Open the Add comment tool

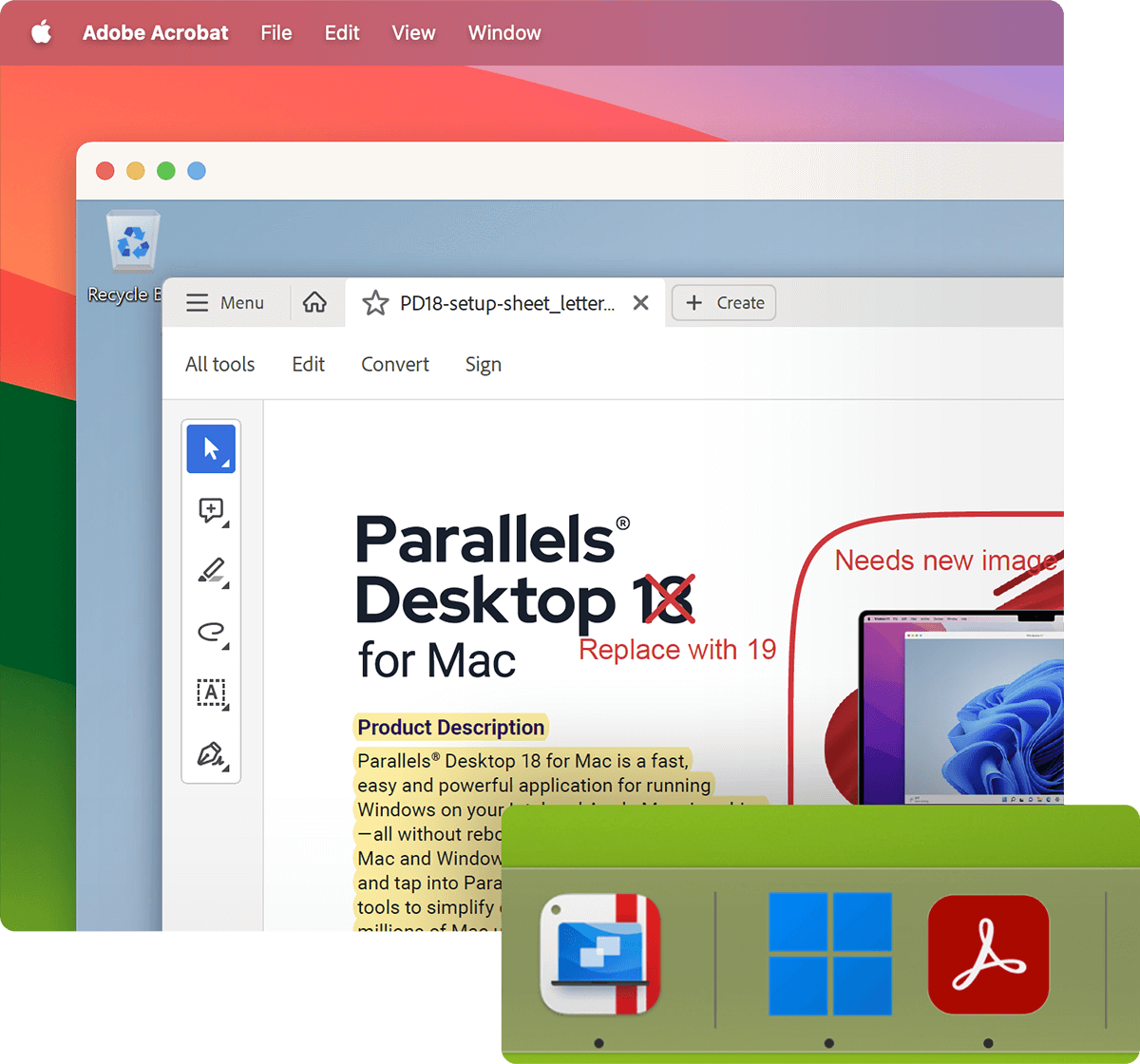[210, 511]
